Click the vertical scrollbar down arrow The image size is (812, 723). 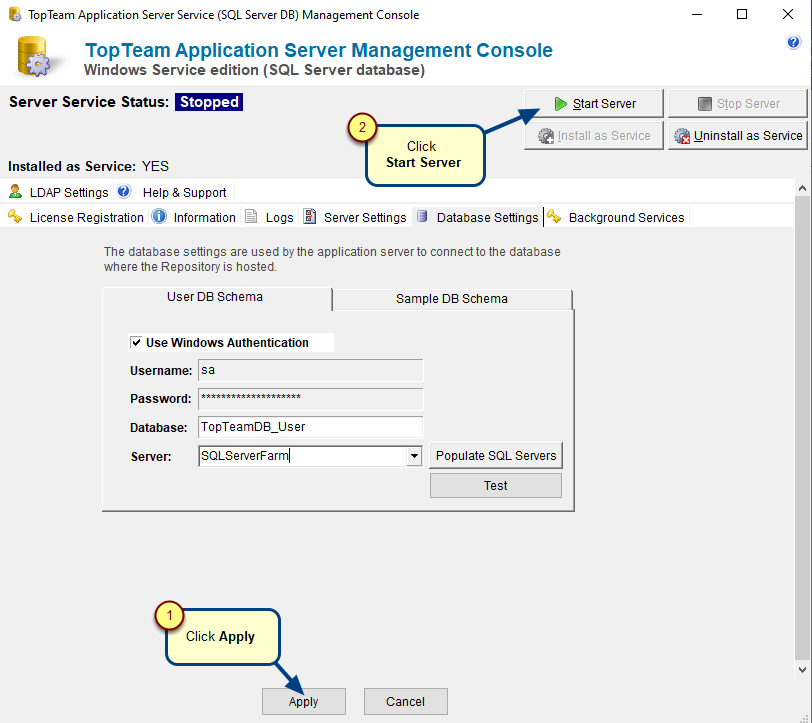802,670
